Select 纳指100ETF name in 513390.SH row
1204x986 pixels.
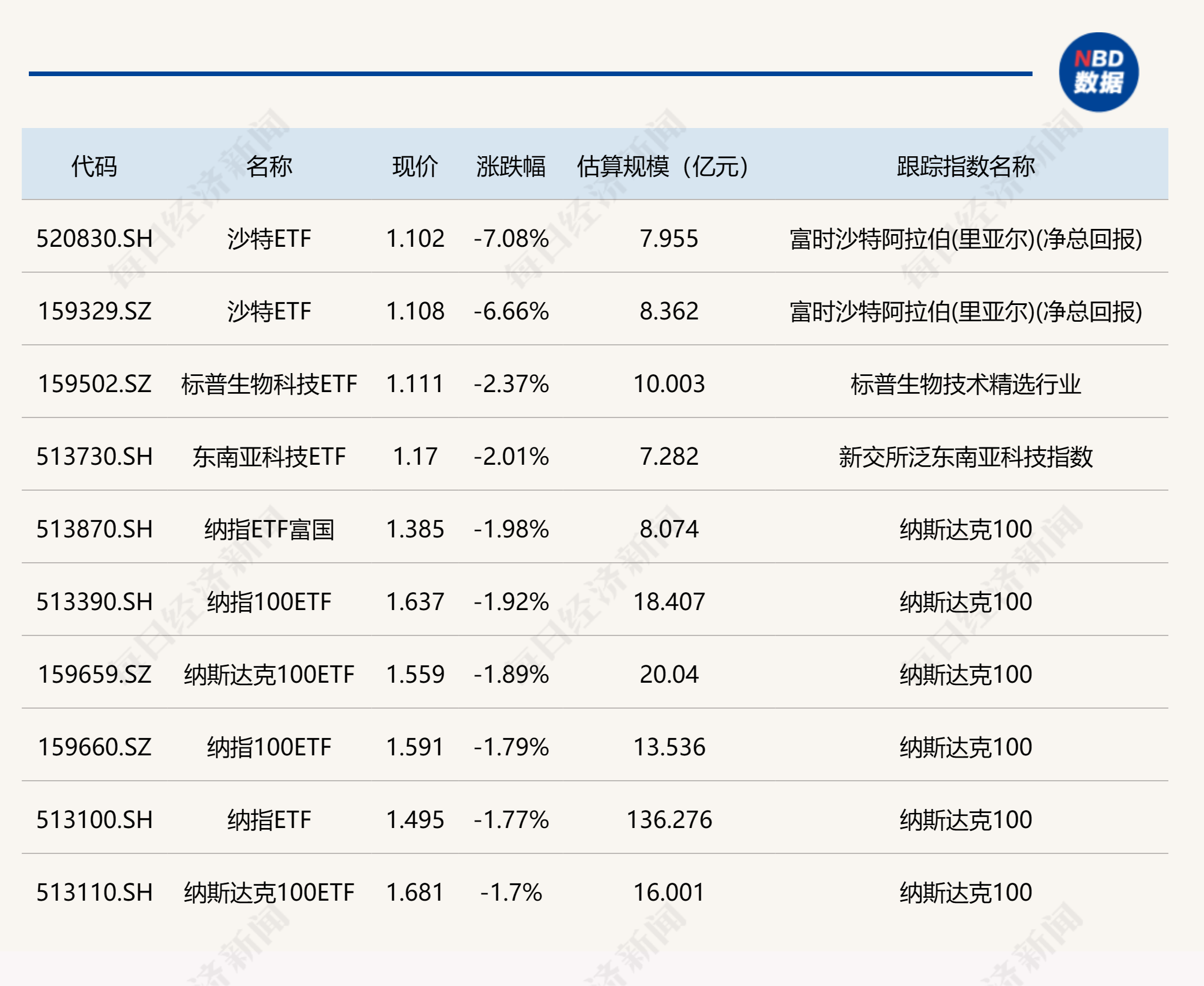[x=269, y=602]
